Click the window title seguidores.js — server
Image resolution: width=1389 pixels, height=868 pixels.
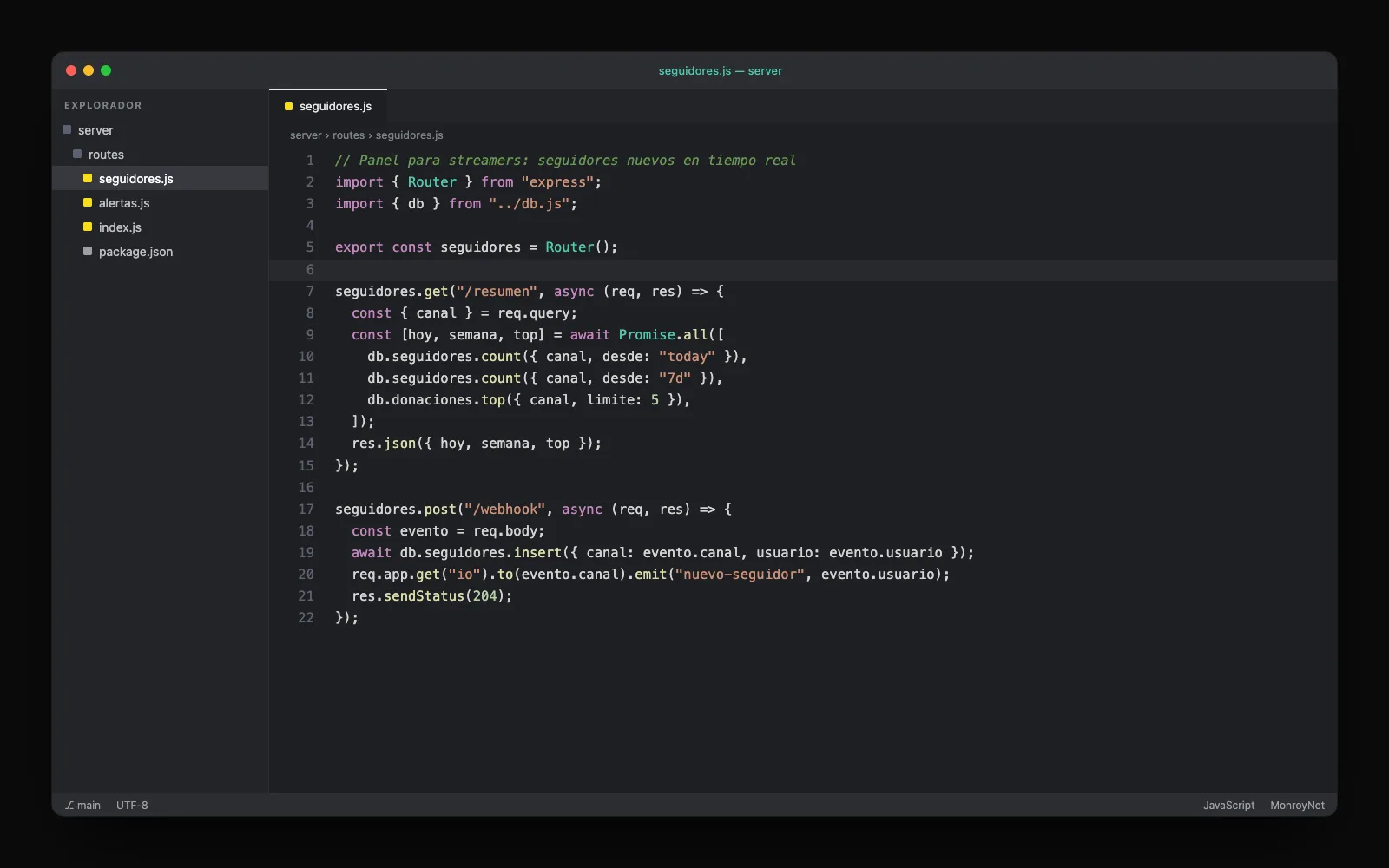coord(720,71)
